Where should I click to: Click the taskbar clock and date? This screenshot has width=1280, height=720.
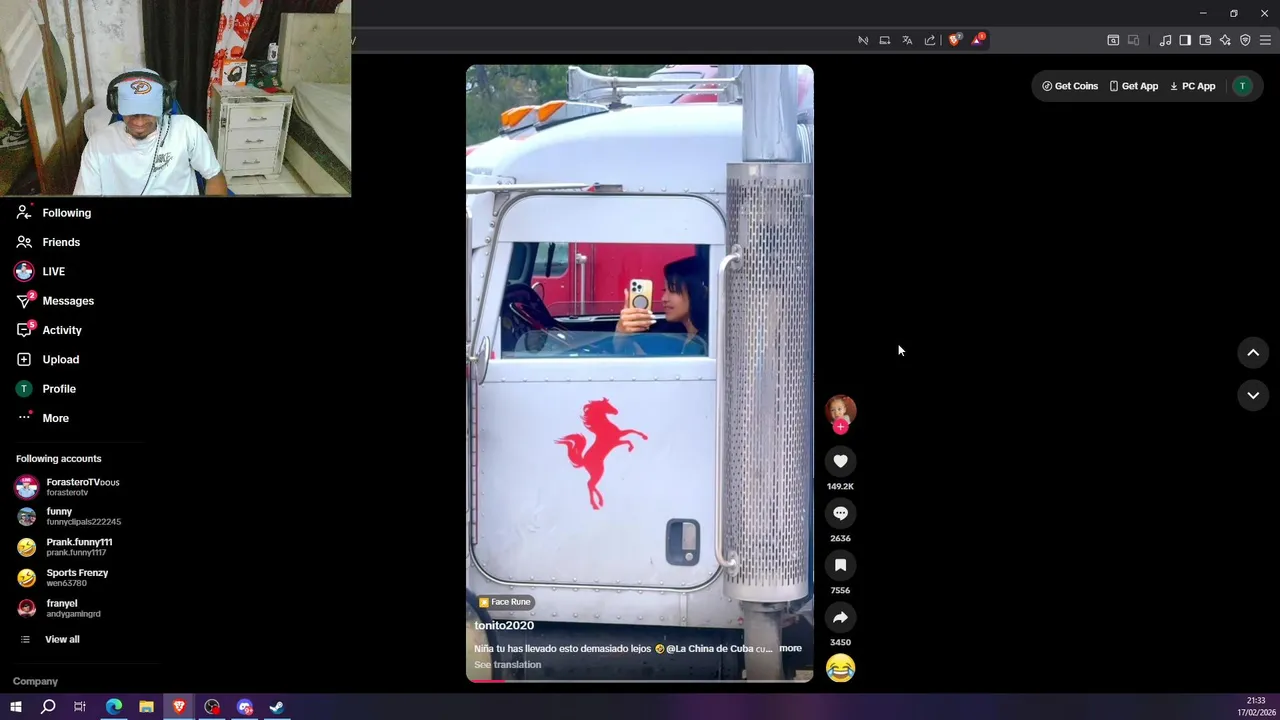1256,706
